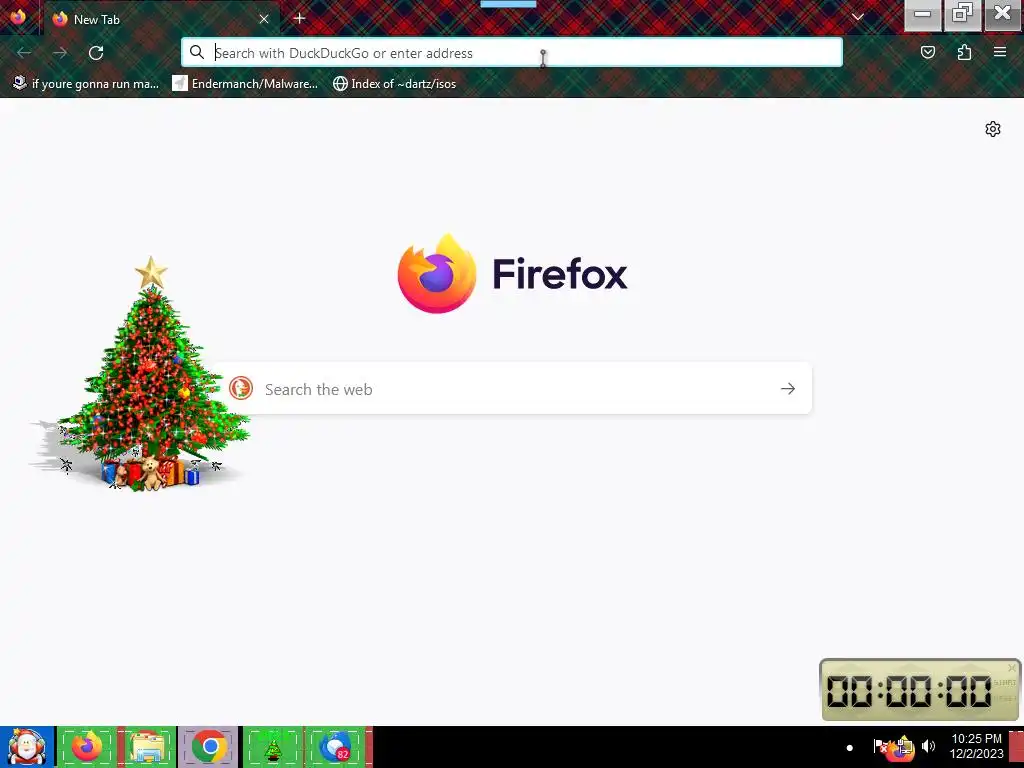Screen dimensions: 1024x768
Task: Open the Thunderbird mail taskbar icon
Action: coord(336,747)
